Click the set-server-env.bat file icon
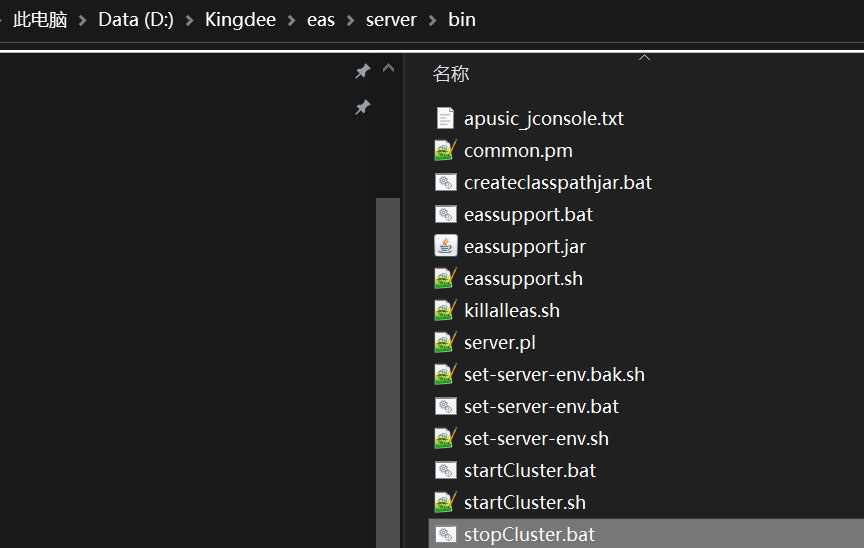 pyautogui.click(x=445, y=406)
